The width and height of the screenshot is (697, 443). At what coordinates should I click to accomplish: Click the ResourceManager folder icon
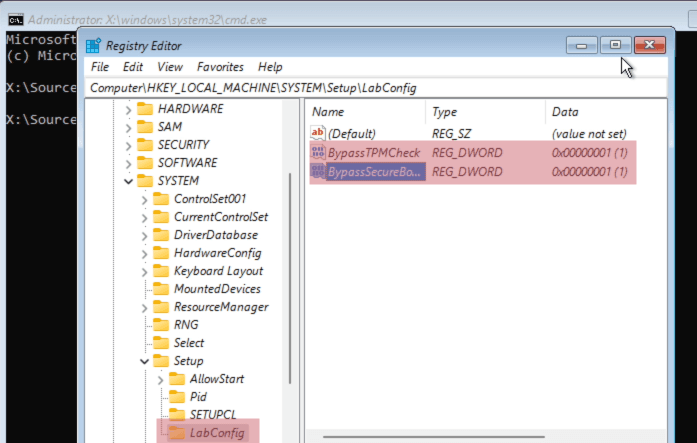(x=161, y=307)
